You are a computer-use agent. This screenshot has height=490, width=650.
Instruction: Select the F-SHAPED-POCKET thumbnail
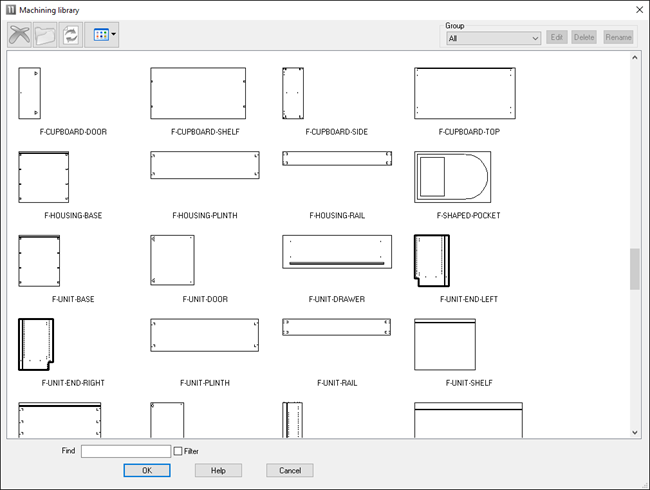click(452, 177)
